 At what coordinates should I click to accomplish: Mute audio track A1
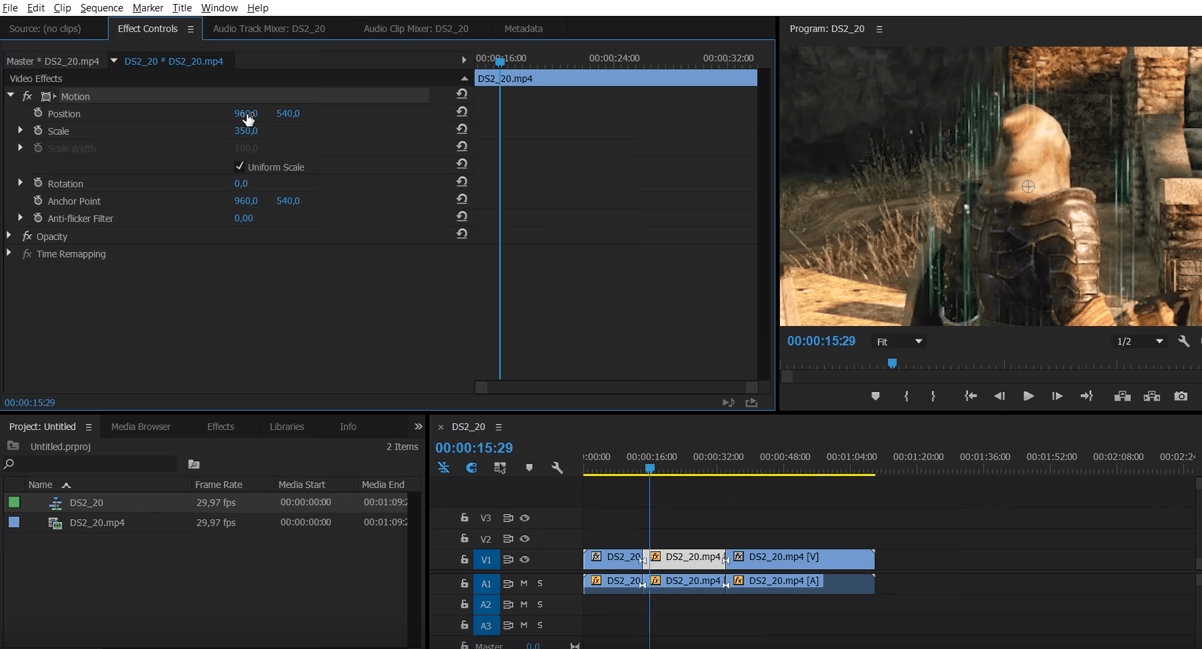pyautogui.click(x=524, y=583)
